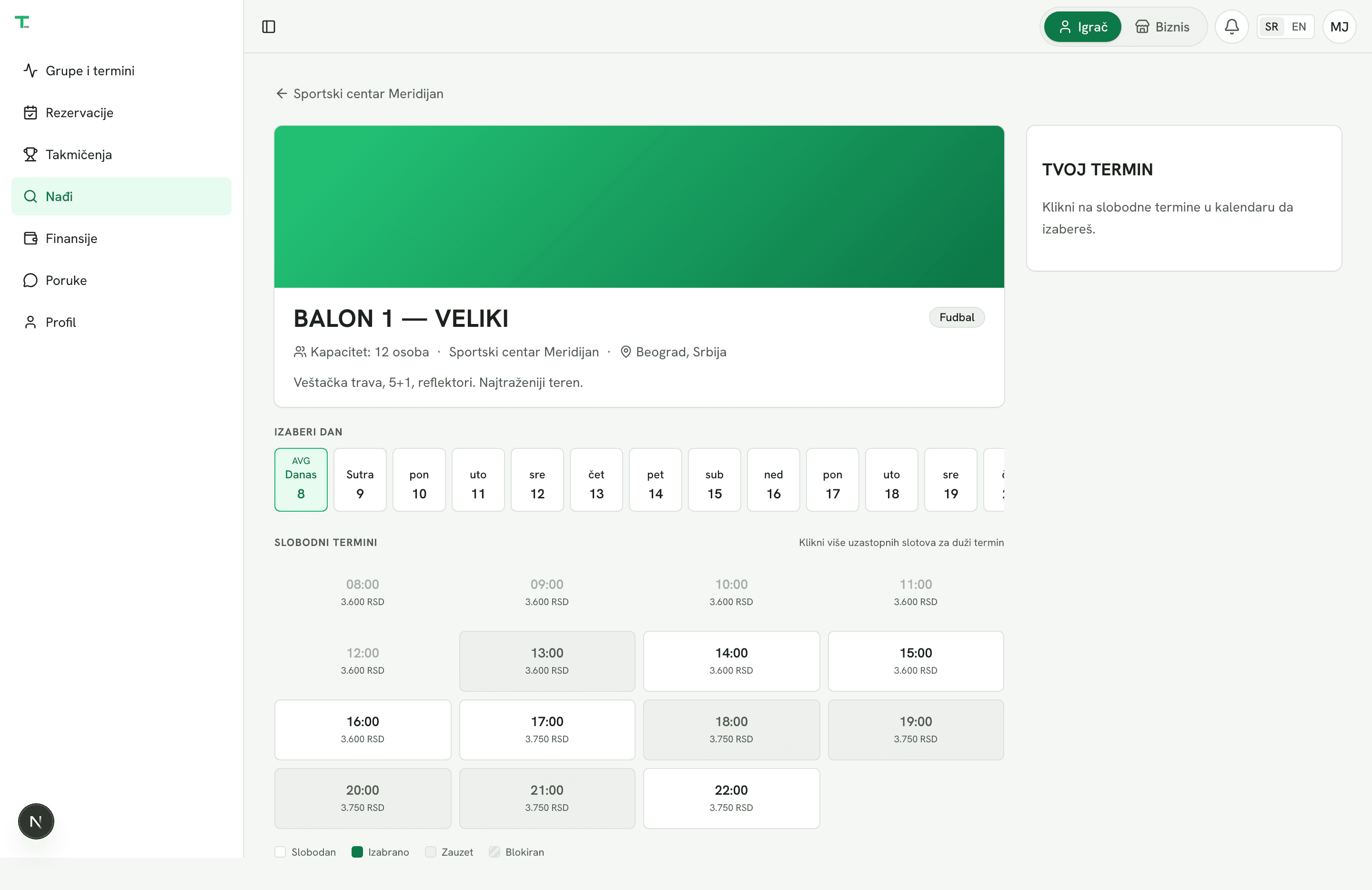This screenshot has height=890, width=1372.
Task: Click the Beograd, Srbija location text
Action: 681,352
